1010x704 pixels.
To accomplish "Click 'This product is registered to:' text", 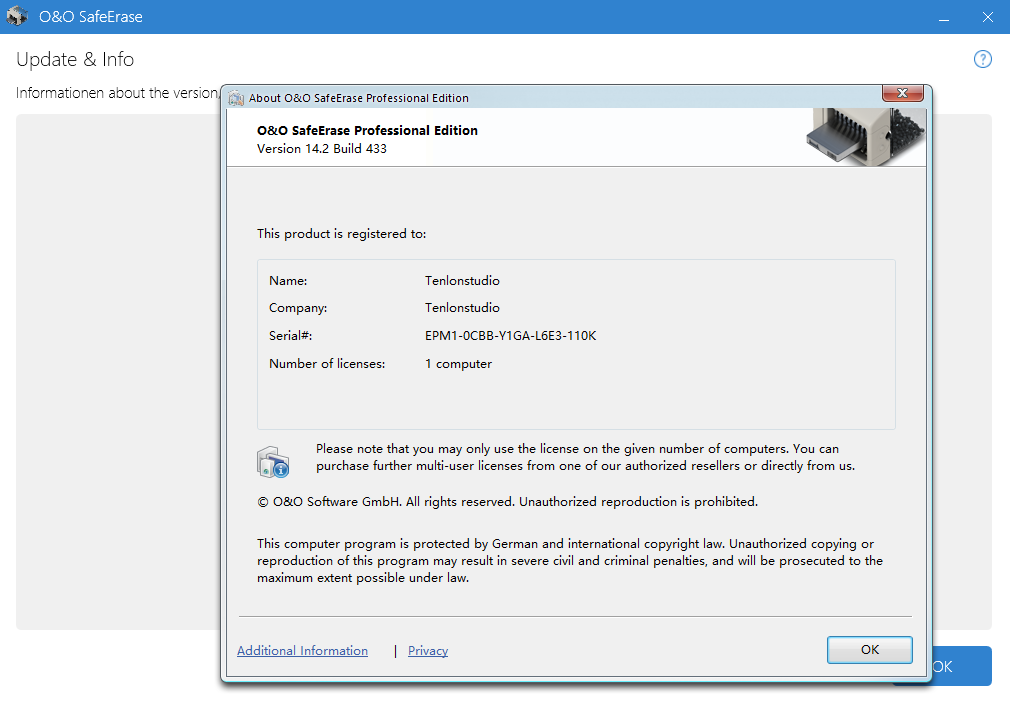I will click(341, 233).
